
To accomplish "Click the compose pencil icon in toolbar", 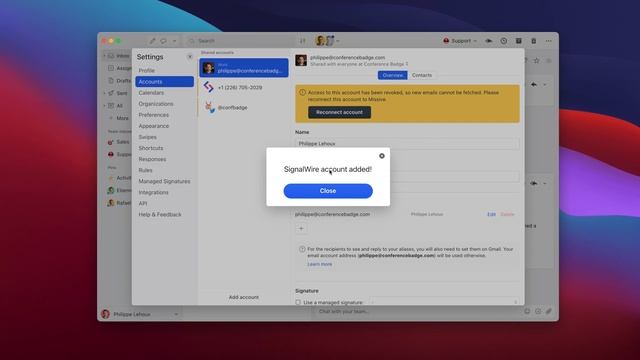I will (x=152, y=41).
